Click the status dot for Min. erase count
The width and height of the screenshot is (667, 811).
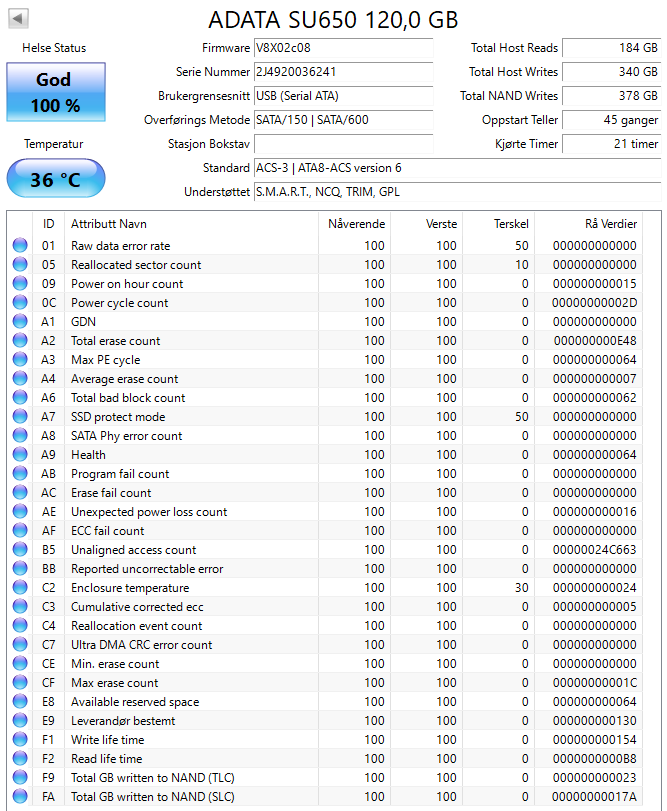(x=20, y=663)
